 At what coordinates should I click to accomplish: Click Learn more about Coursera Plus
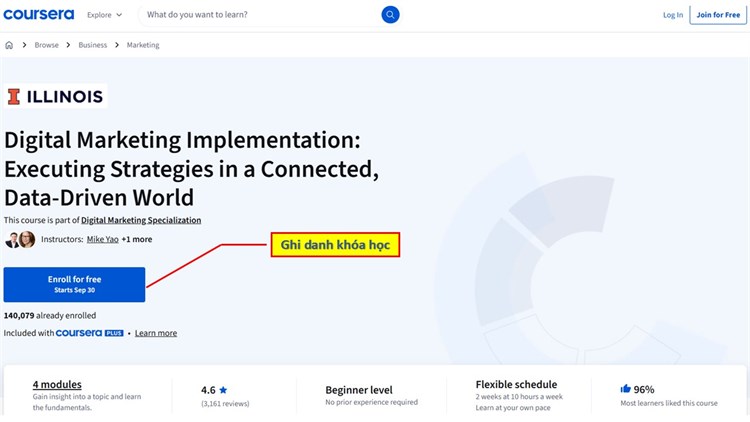[156, 333]
